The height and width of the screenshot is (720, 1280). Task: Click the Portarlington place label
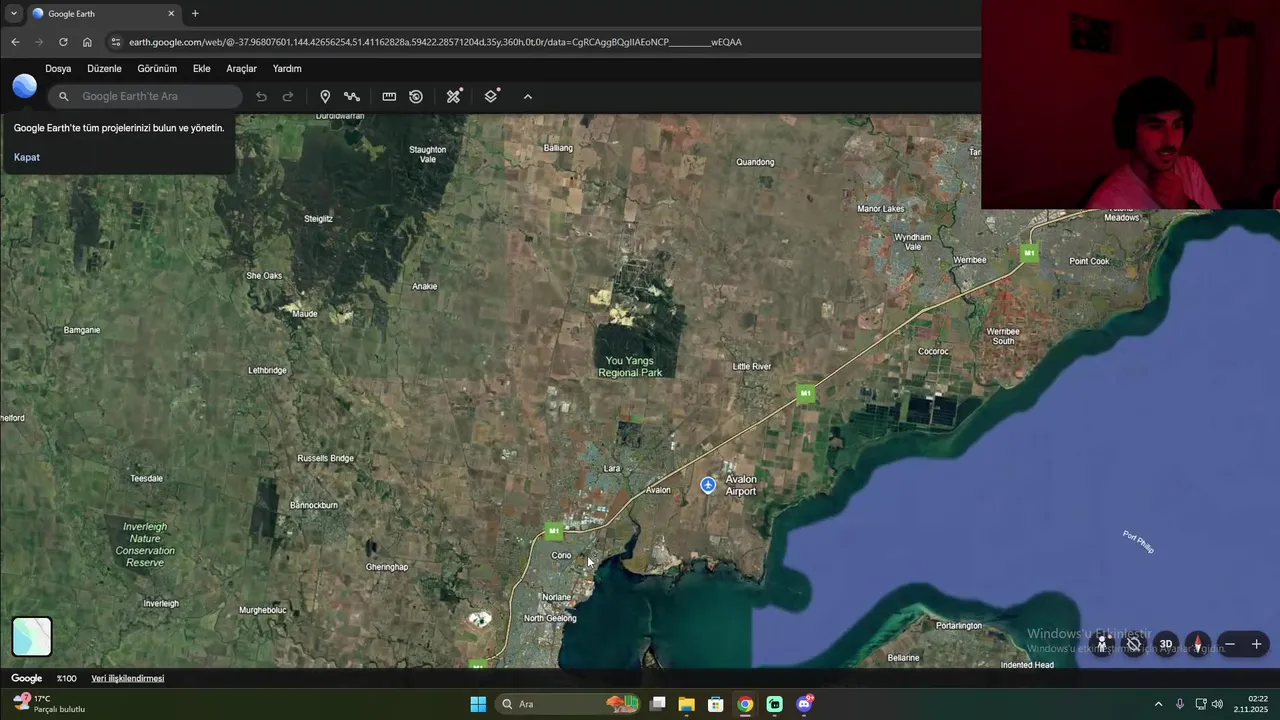tap(959, 626)
